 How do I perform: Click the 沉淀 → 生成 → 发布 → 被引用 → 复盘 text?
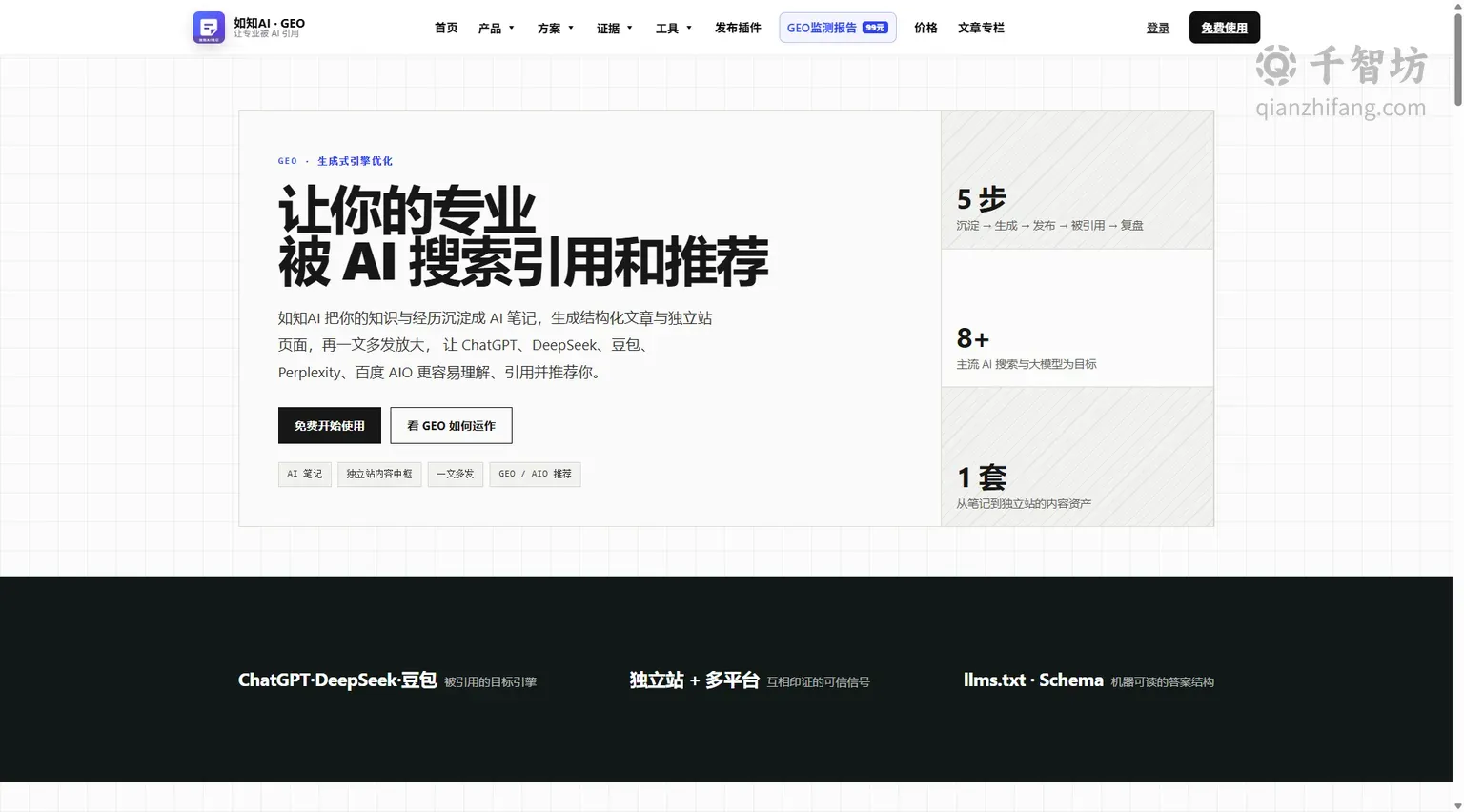tap(1049, 226)
